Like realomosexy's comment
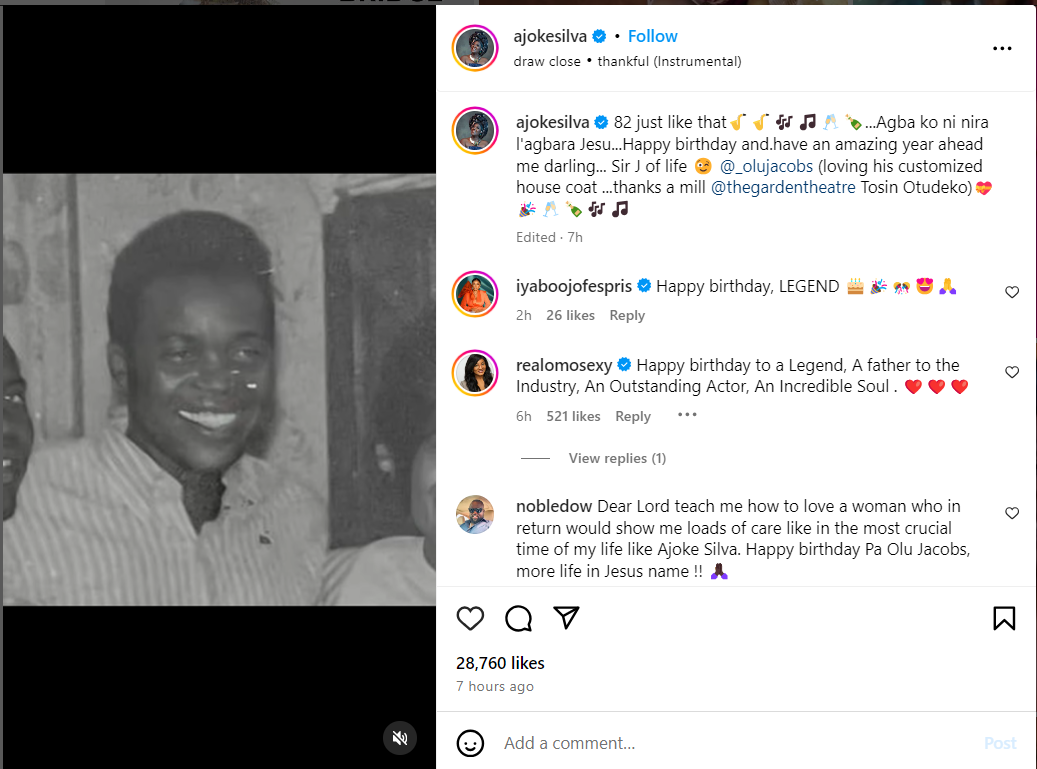Screen dimensions: 1037x769 1012,372
